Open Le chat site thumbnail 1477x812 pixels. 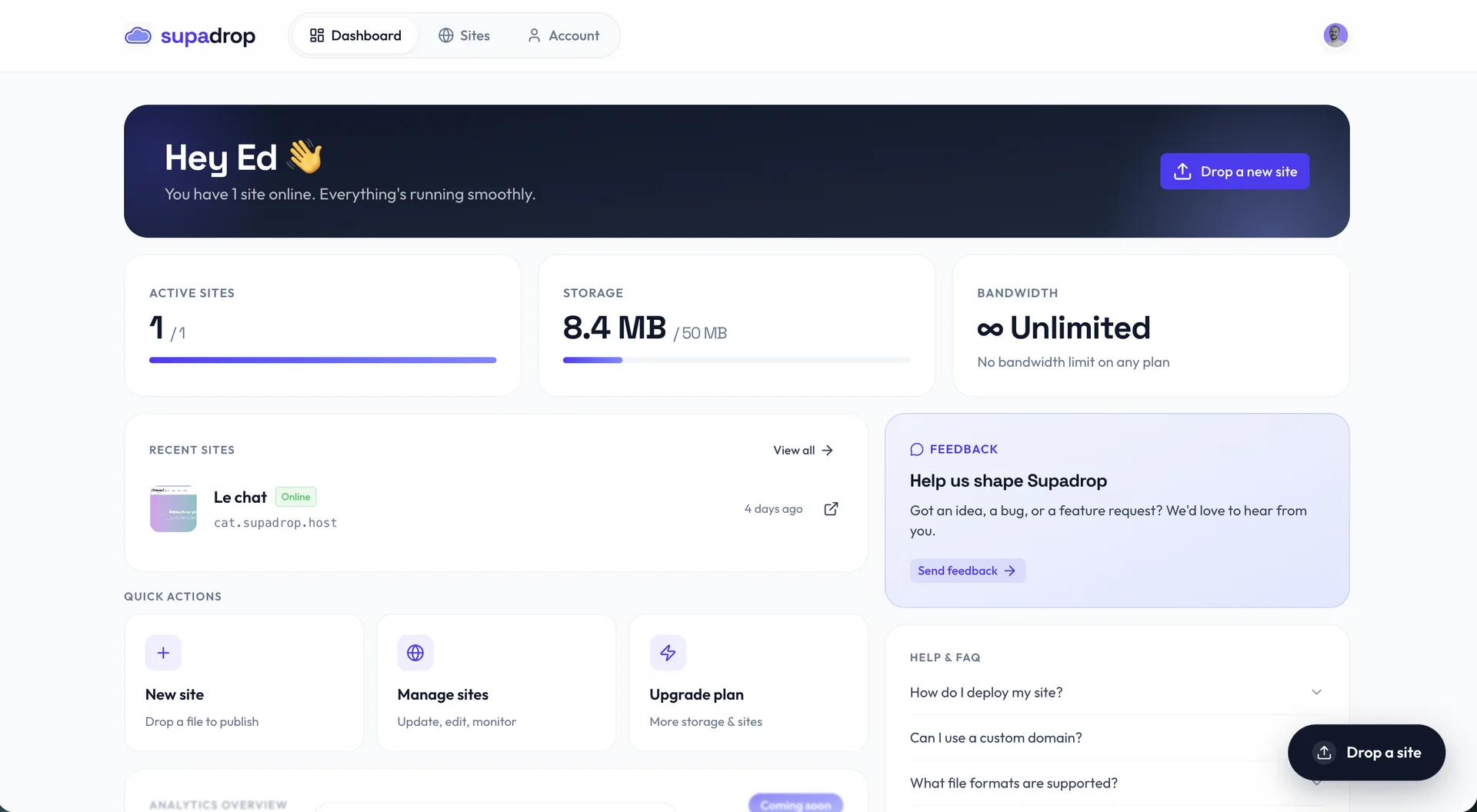tap(173, 509)
